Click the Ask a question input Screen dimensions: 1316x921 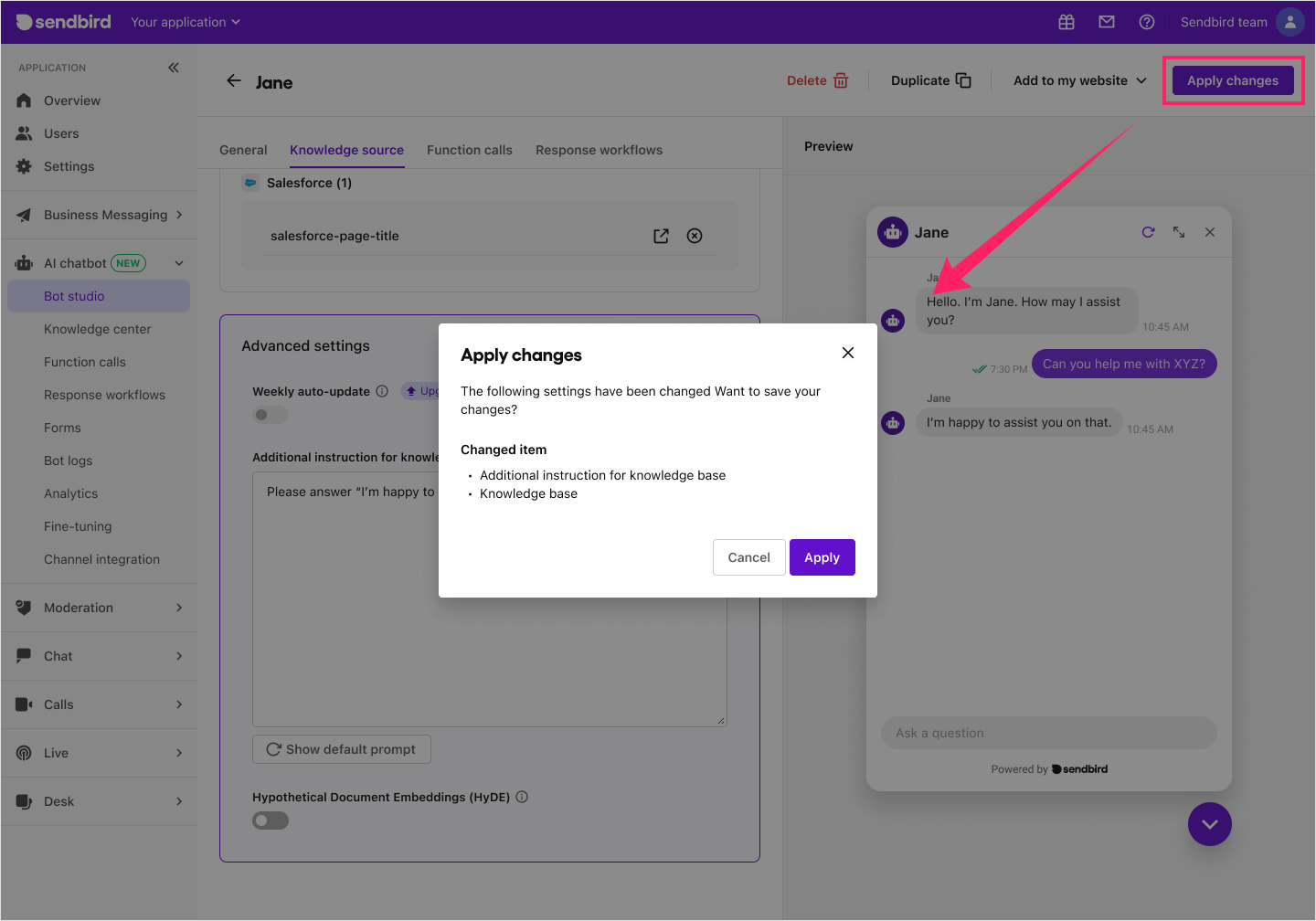point(1049,733)
